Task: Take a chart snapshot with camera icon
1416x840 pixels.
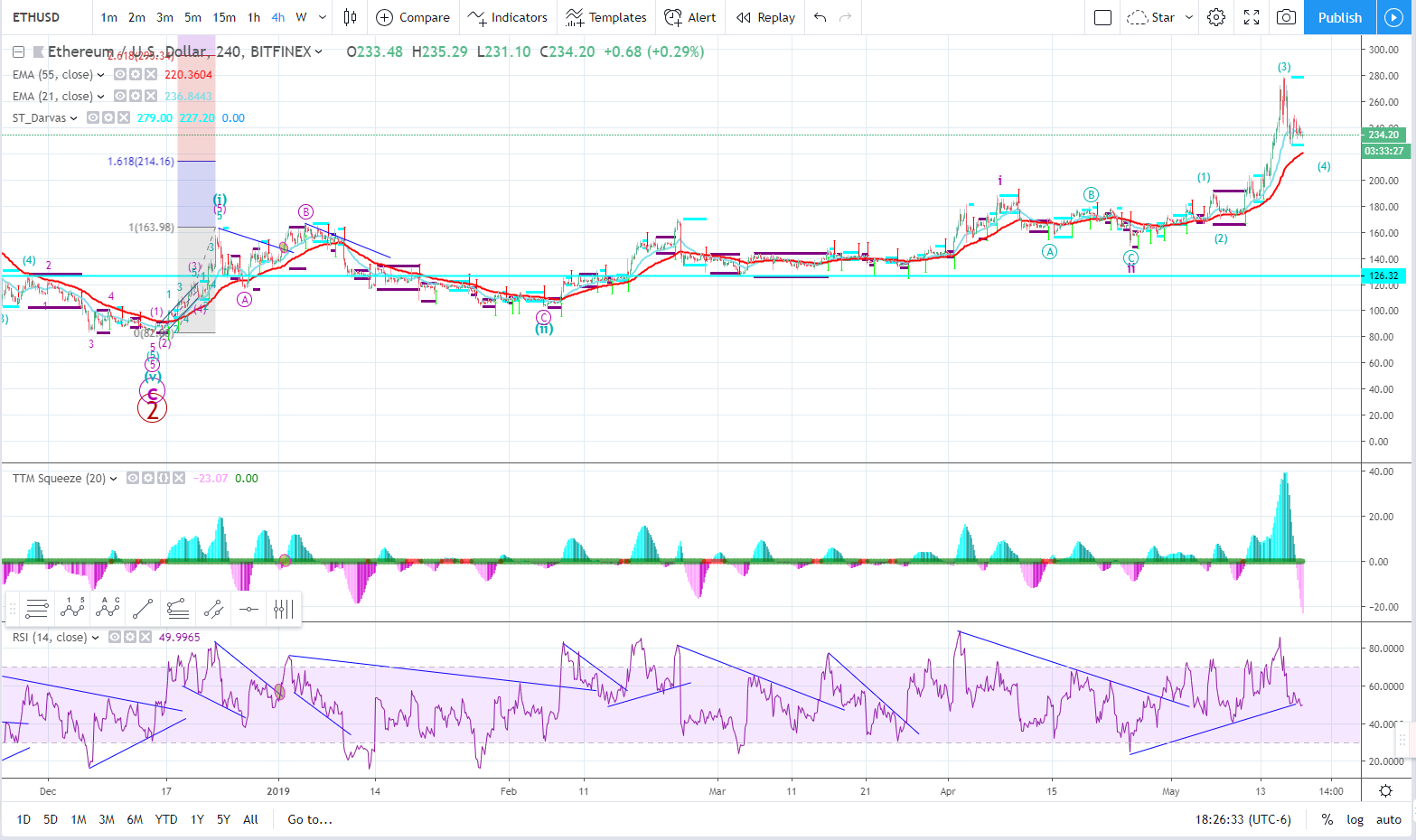Action: tap(1286, 17)
